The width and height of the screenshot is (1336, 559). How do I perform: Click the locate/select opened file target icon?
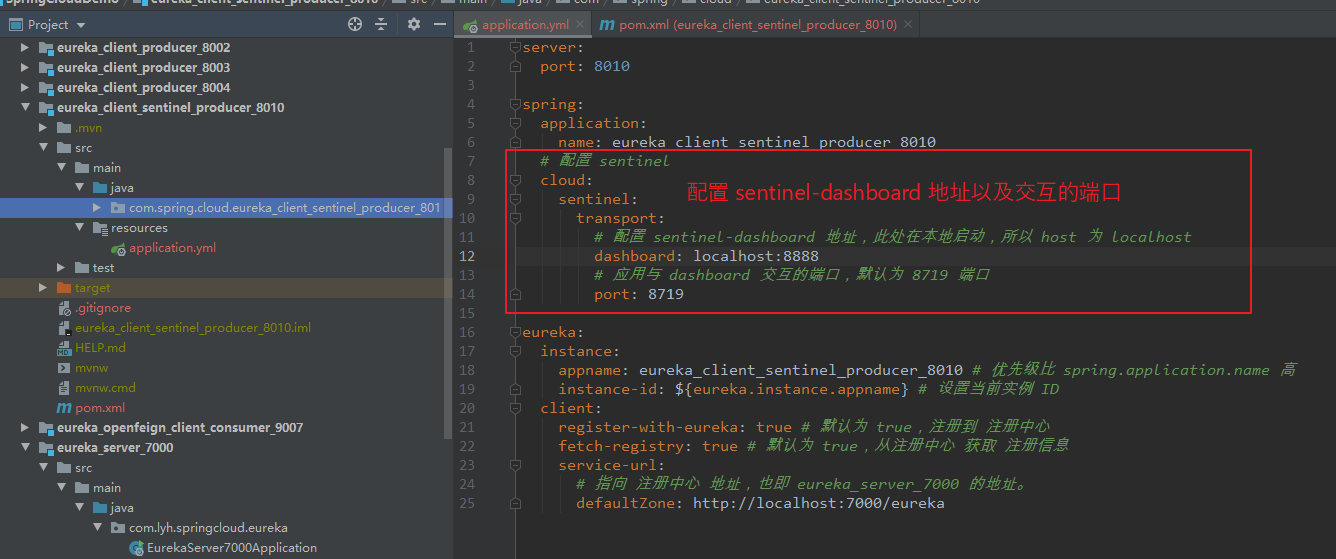(x=355, y=24)
